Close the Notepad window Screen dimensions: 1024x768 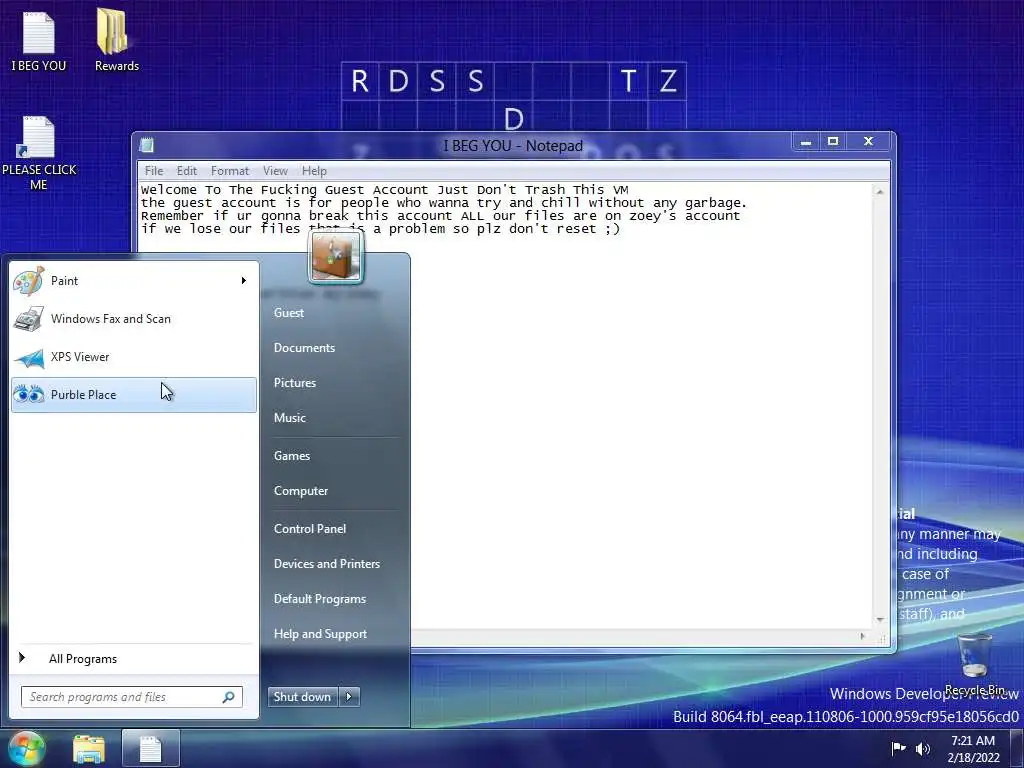click(869, 141)
